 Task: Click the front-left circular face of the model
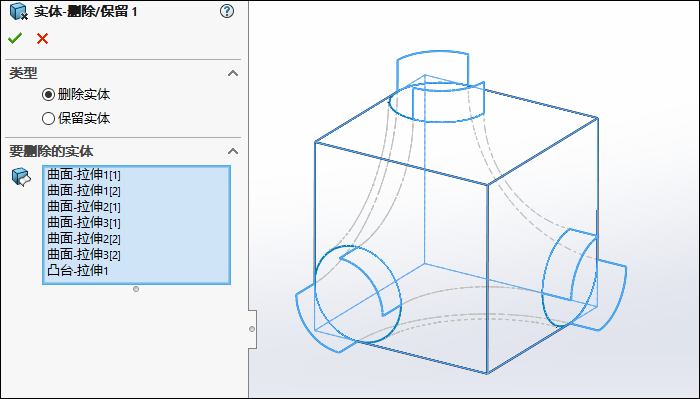click(358, 294)
